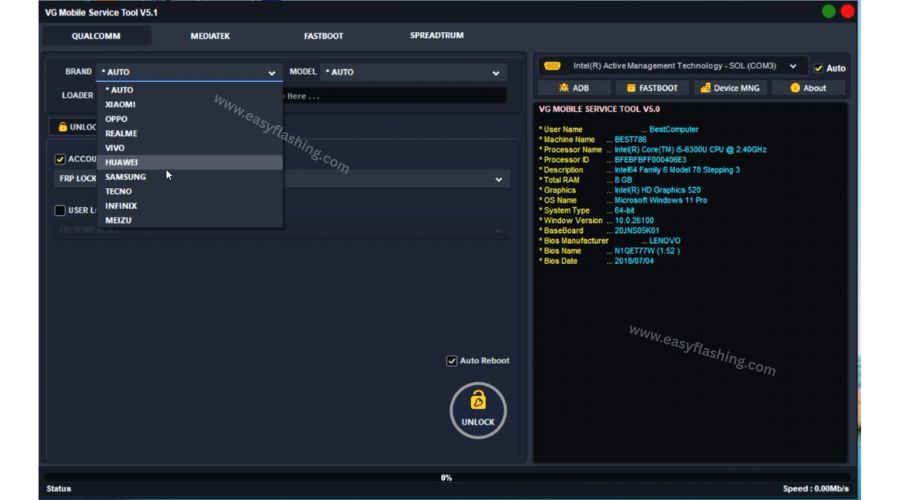Click the yellow port connector icon
900x500 pixels.
tap(552, 66)
